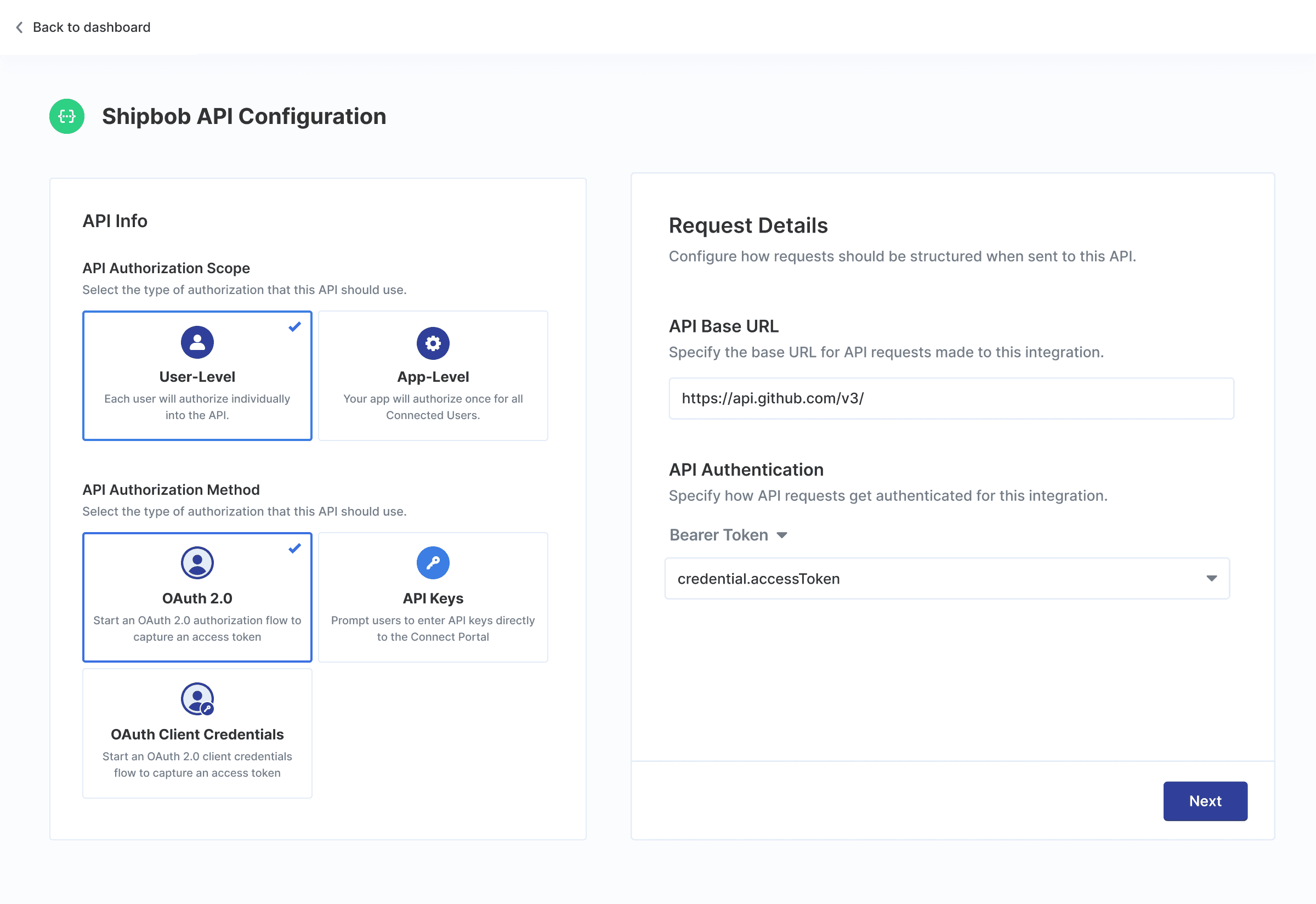Go back to dashboard link
Image resolution: width=1316 pixels, height=904 pixels.
(x=91, y=27)
